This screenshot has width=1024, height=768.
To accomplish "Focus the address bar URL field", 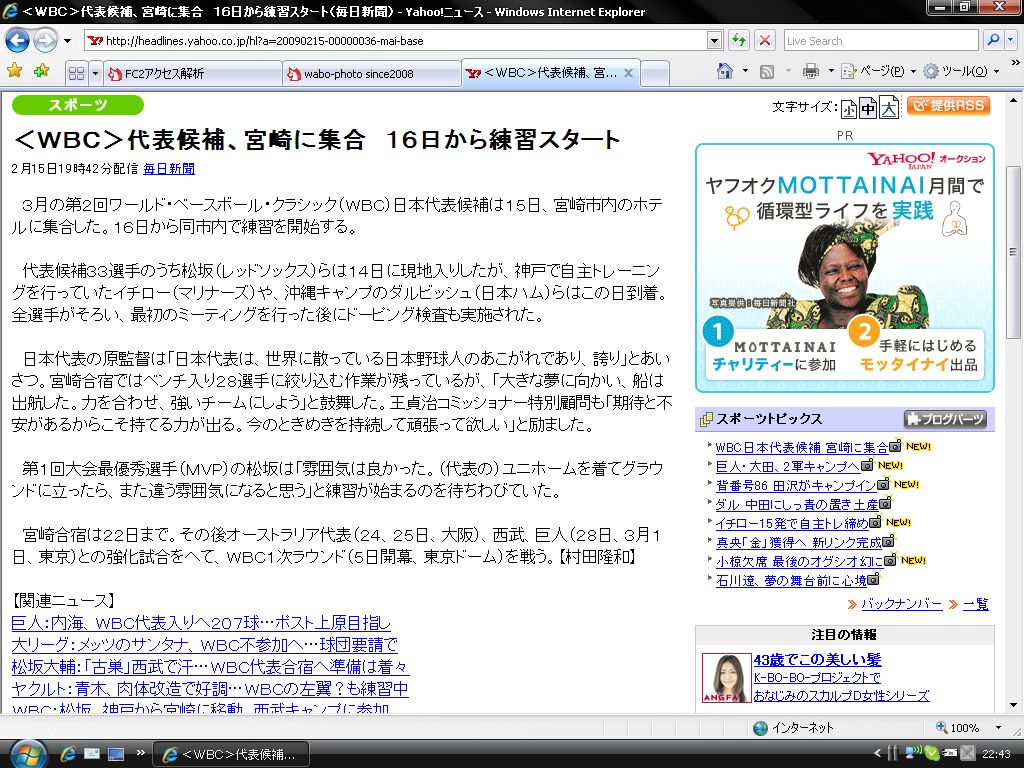I will [395, 40].
